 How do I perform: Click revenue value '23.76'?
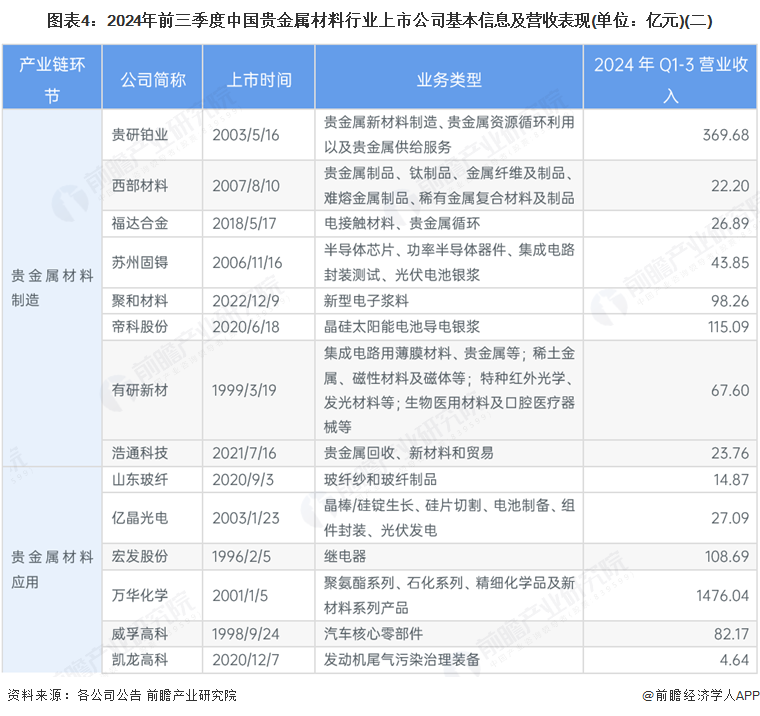click(730, 453)
